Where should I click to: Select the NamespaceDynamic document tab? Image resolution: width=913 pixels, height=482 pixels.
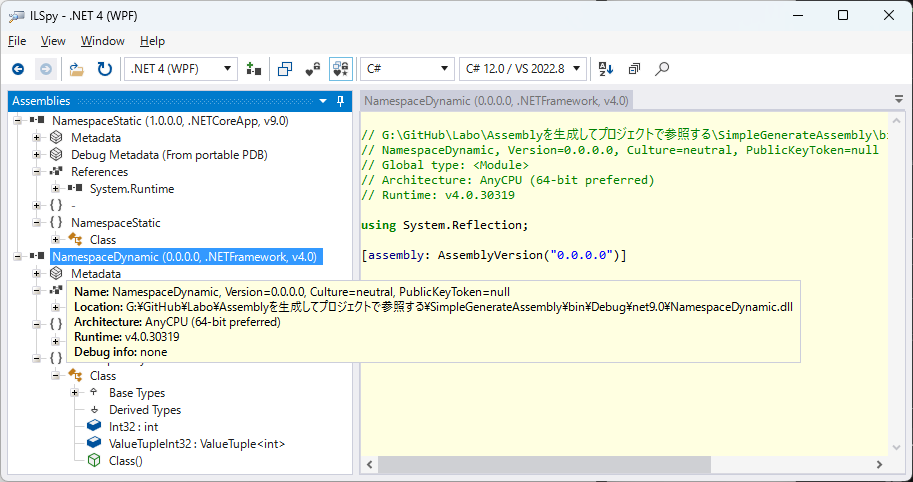tap(496, 101)
